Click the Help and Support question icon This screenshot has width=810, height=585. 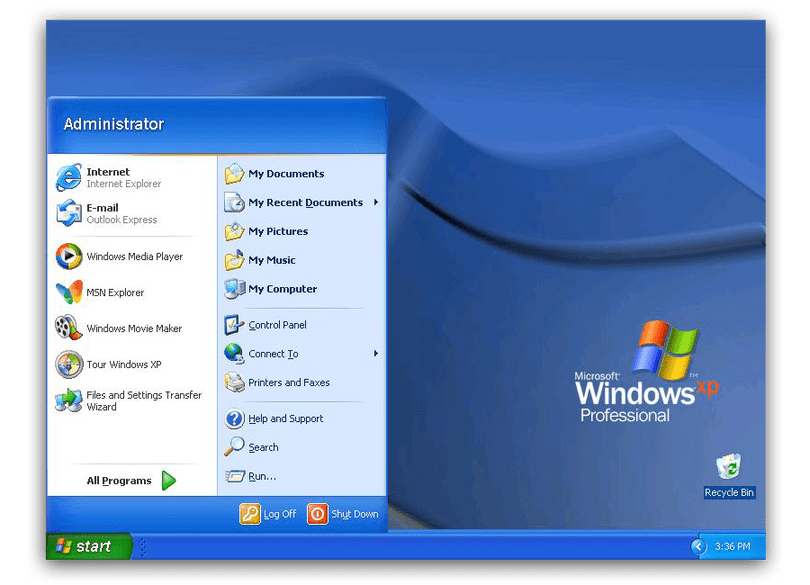point(235,419)
